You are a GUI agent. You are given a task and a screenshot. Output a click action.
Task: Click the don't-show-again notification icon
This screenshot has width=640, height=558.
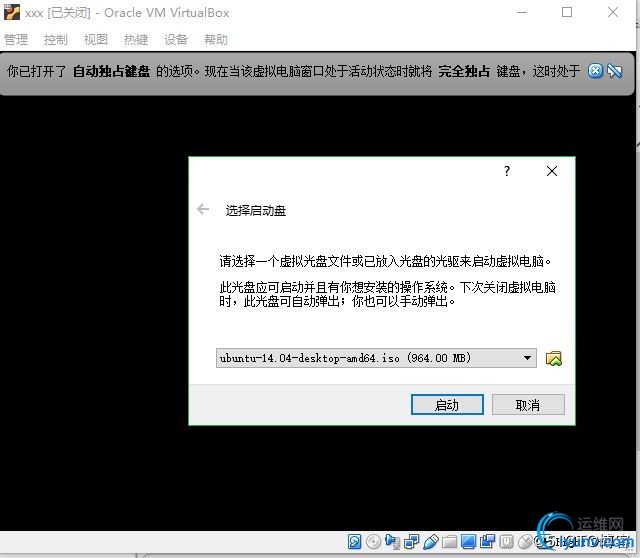[x=614, y=71]
